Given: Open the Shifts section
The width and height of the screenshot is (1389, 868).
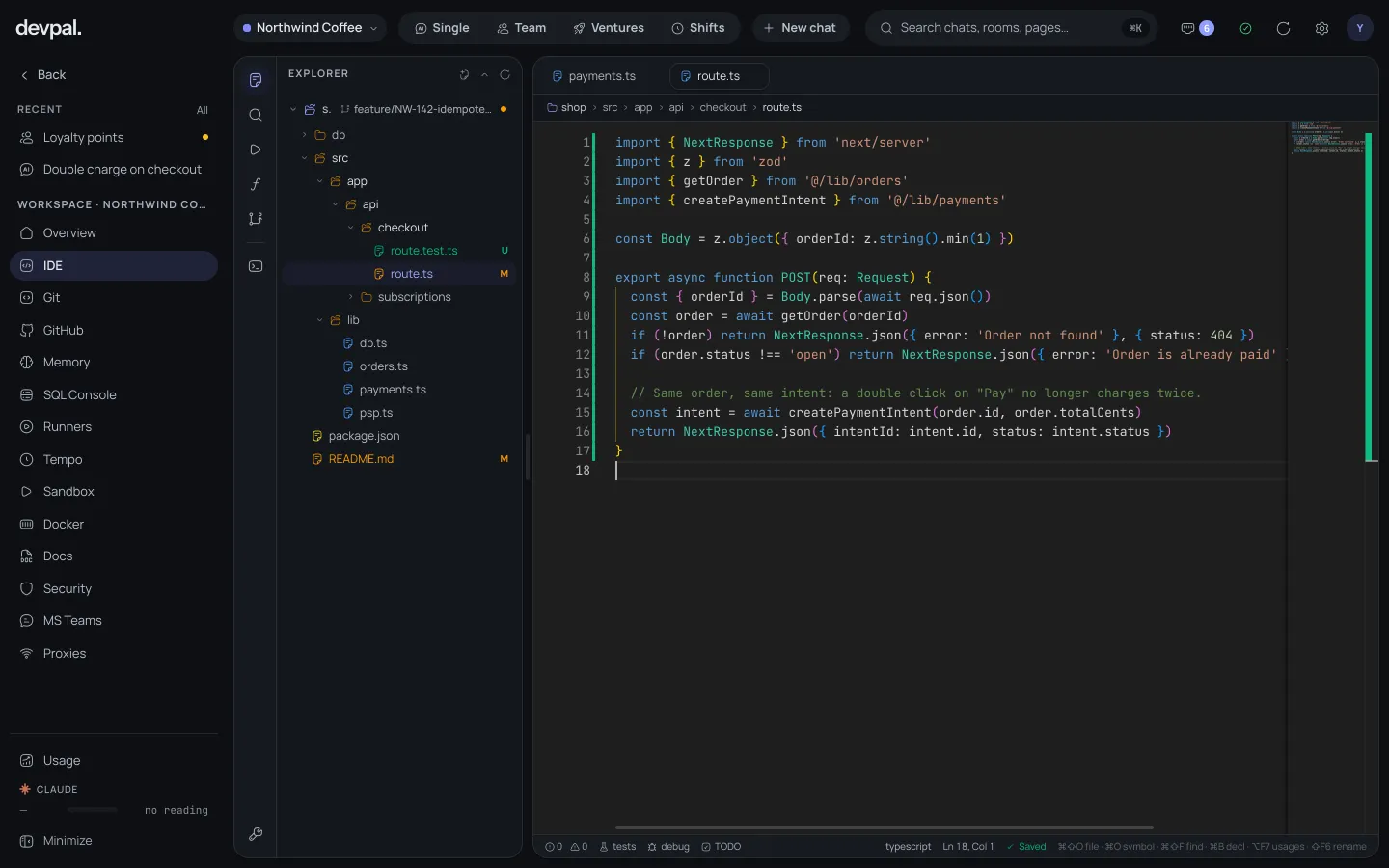Looking at the screenshot, I should pyautogui.click(x=698, y=28).
